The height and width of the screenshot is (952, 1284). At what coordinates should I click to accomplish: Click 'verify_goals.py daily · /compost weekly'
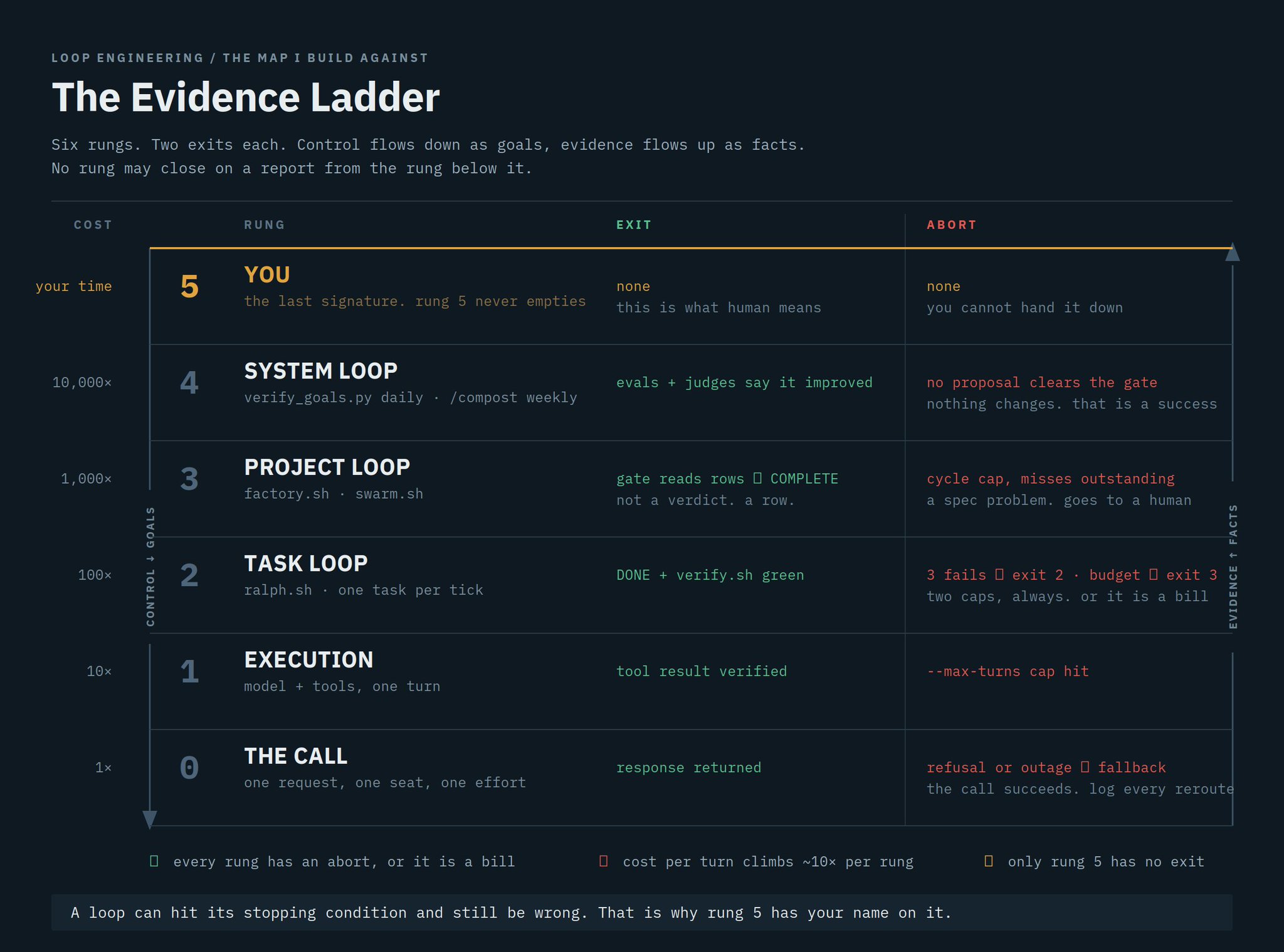tap(411, 398)
